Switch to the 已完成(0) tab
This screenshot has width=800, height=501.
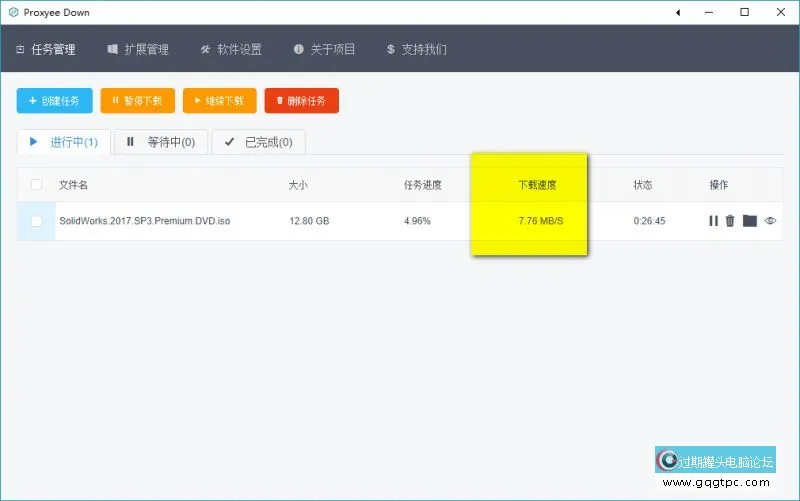[x=258, y=142]
